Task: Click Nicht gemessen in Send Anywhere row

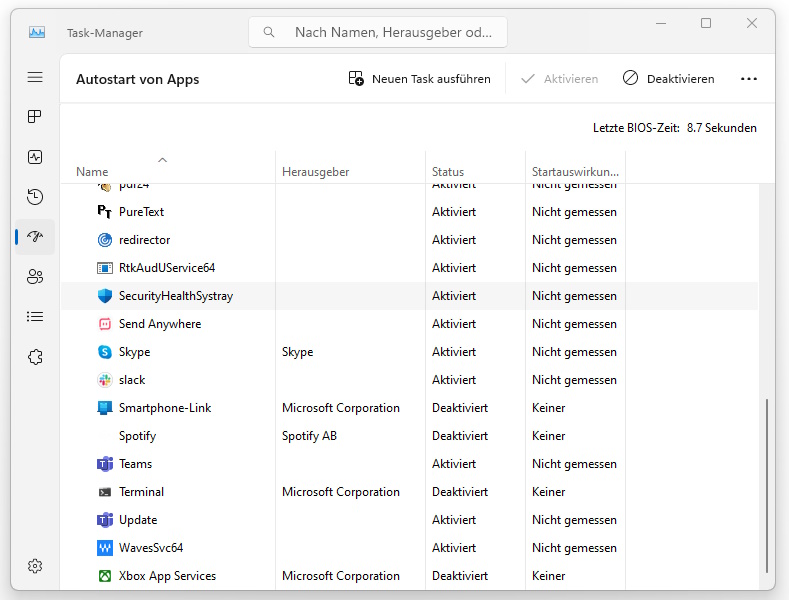Action: [574, 324]
